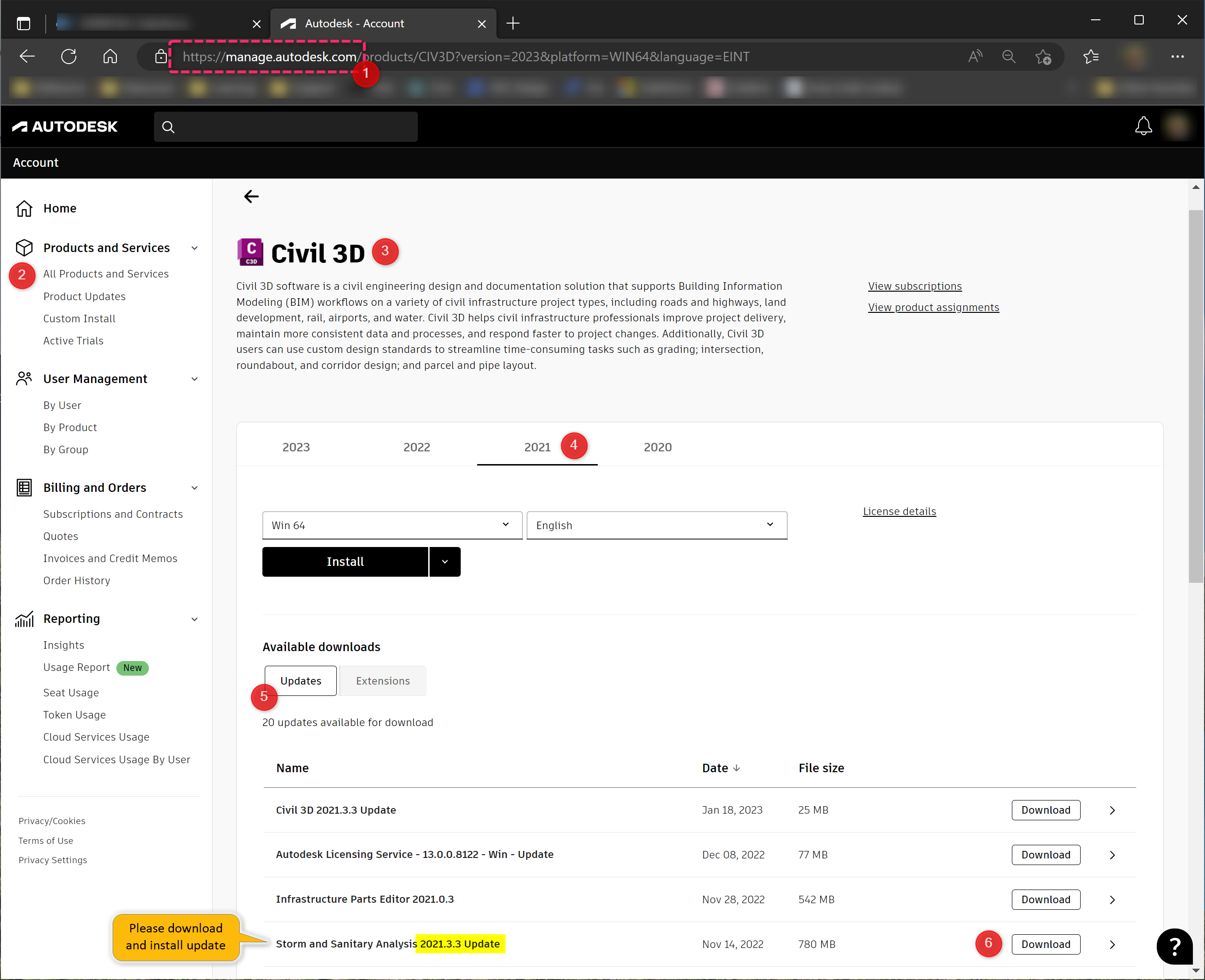Image resolution: width=1205 pixels, height=980 pixels.
Task: Click the notification bell icon
Action: pos(1143,126)
